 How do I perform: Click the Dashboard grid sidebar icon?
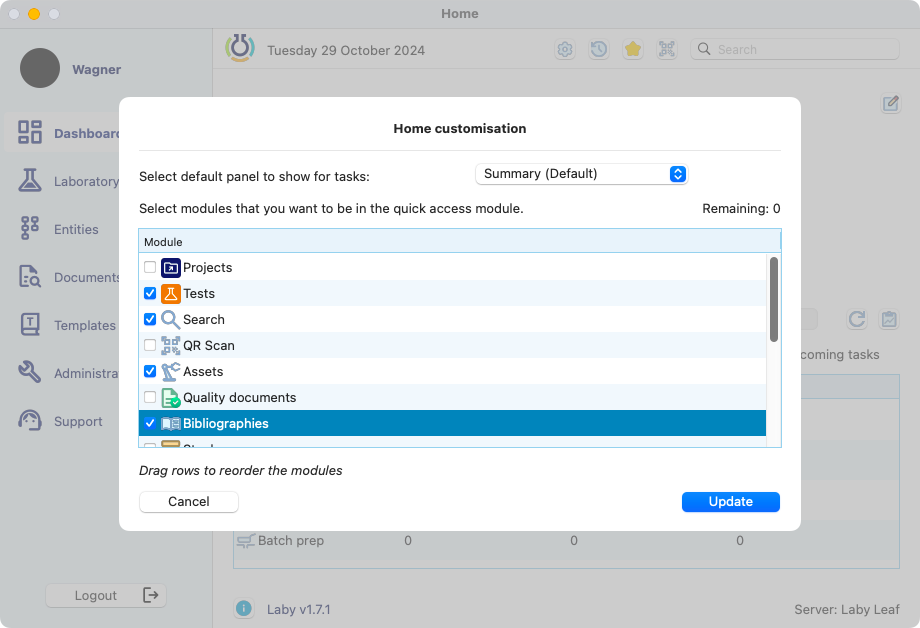(29, 132)
